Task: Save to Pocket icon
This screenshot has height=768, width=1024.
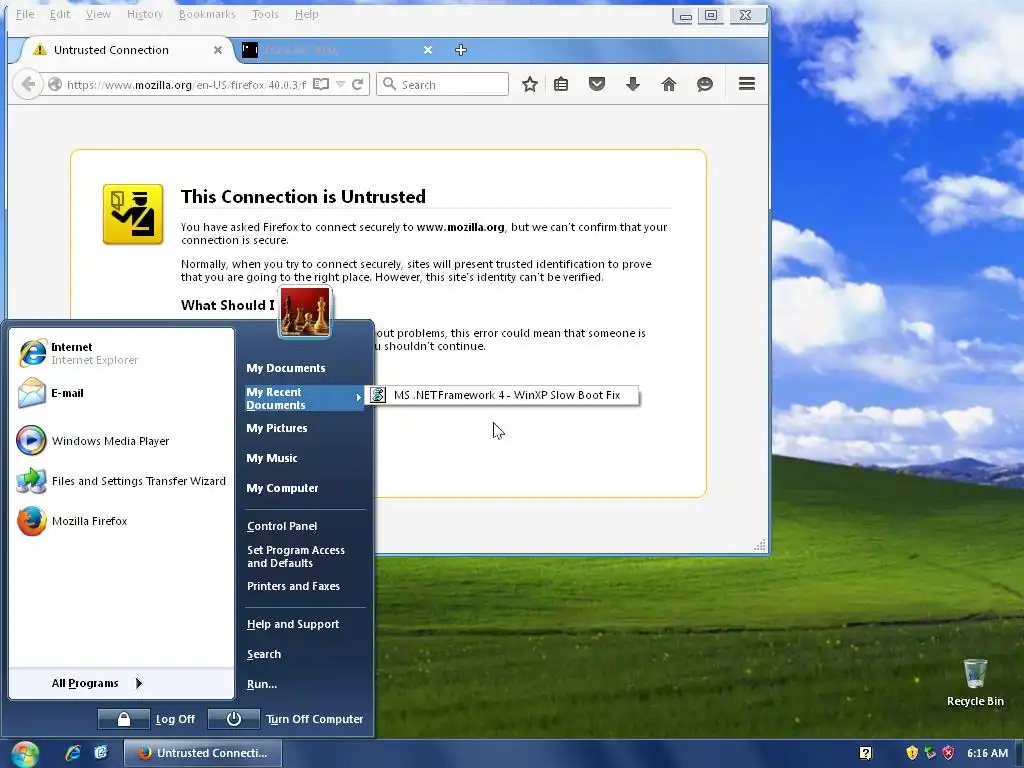Action: (597, 84)
